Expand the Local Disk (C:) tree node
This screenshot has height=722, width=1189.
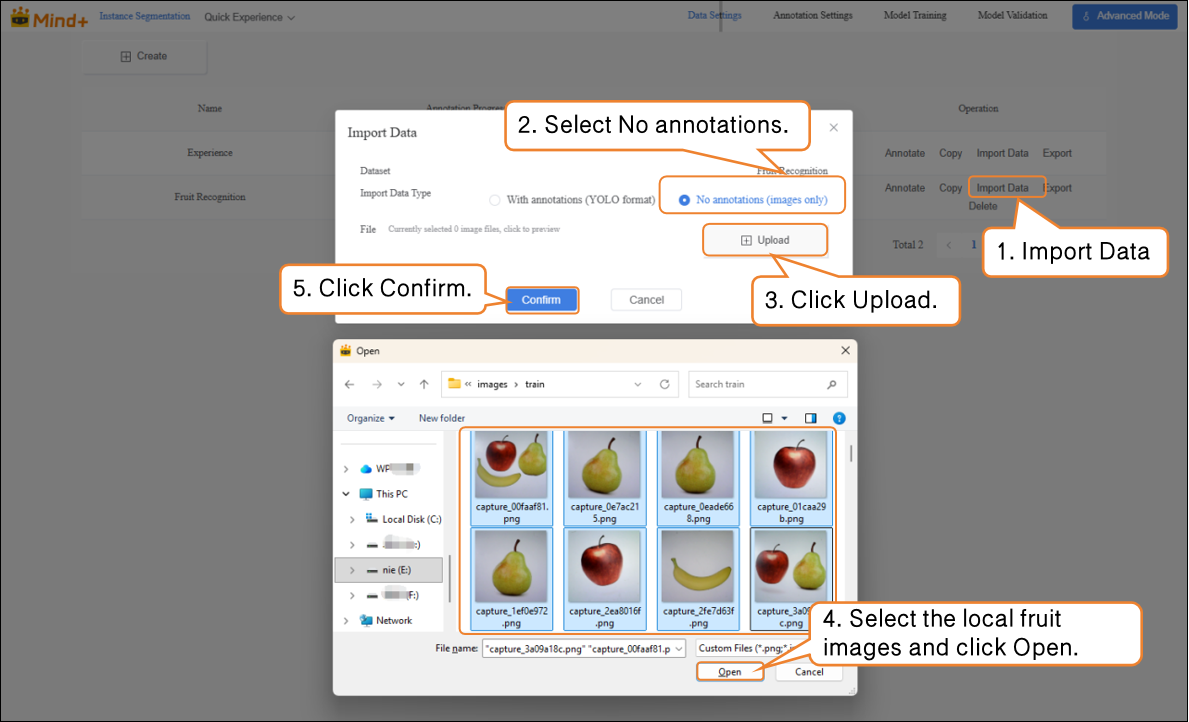tap(352, 520)
